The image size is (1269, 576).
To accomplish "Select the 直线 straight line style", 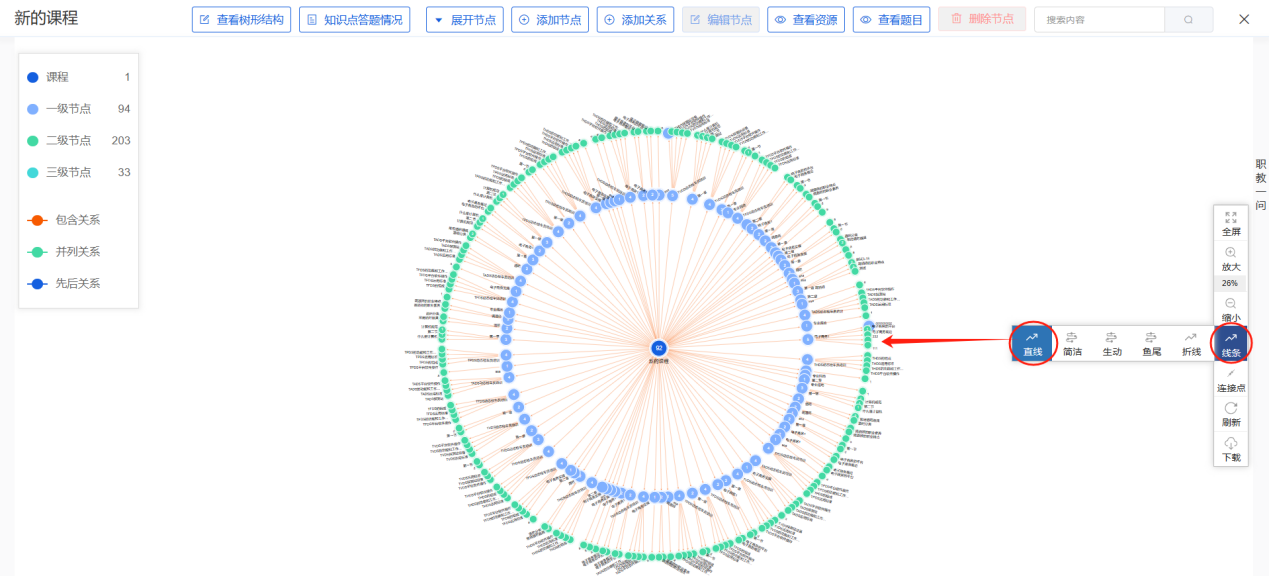I will point(1032,344).
